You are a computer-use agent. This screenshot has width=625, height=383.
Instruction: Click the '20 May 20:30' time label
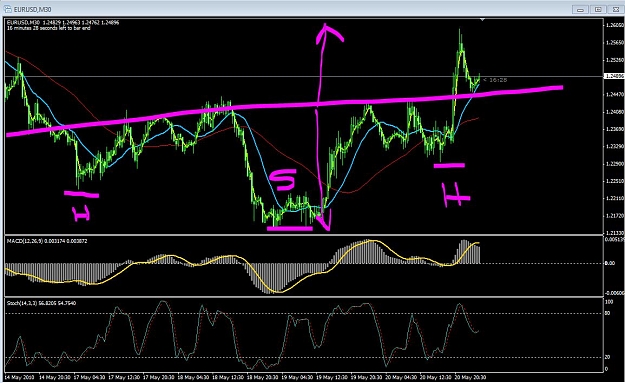pos(470,377)
